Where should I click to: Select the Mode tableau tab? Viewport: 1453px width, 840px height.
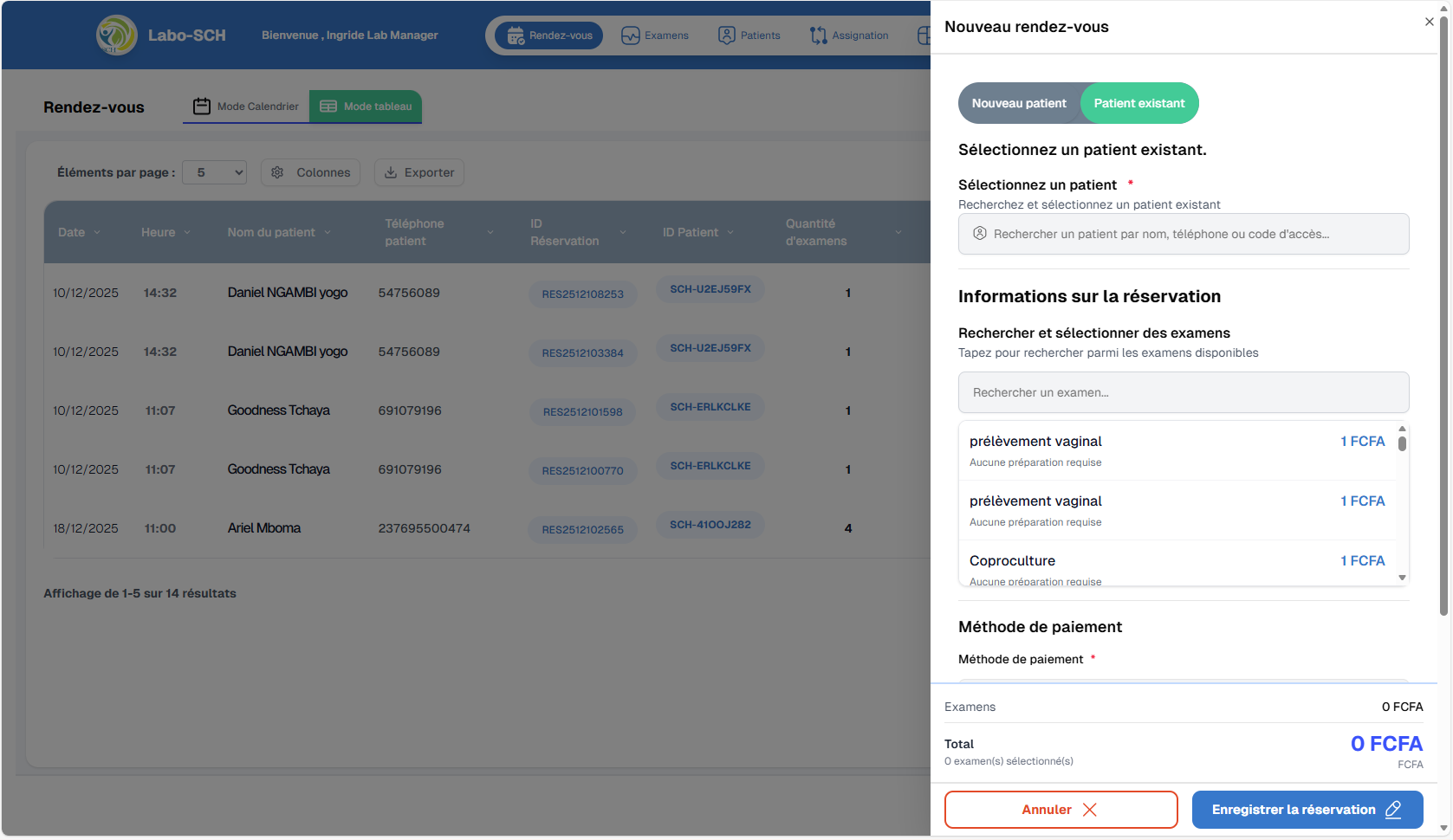[x=365, y=106]
